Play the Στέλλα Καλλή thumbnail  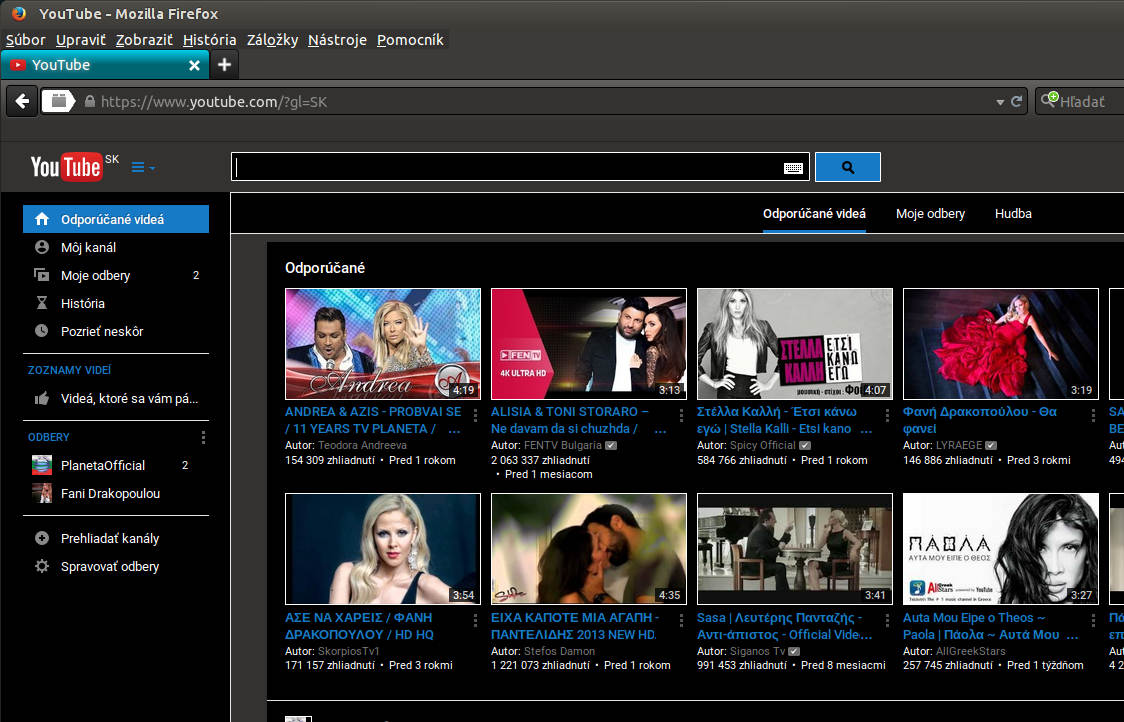pyautogui.click(x=794, y=343)
